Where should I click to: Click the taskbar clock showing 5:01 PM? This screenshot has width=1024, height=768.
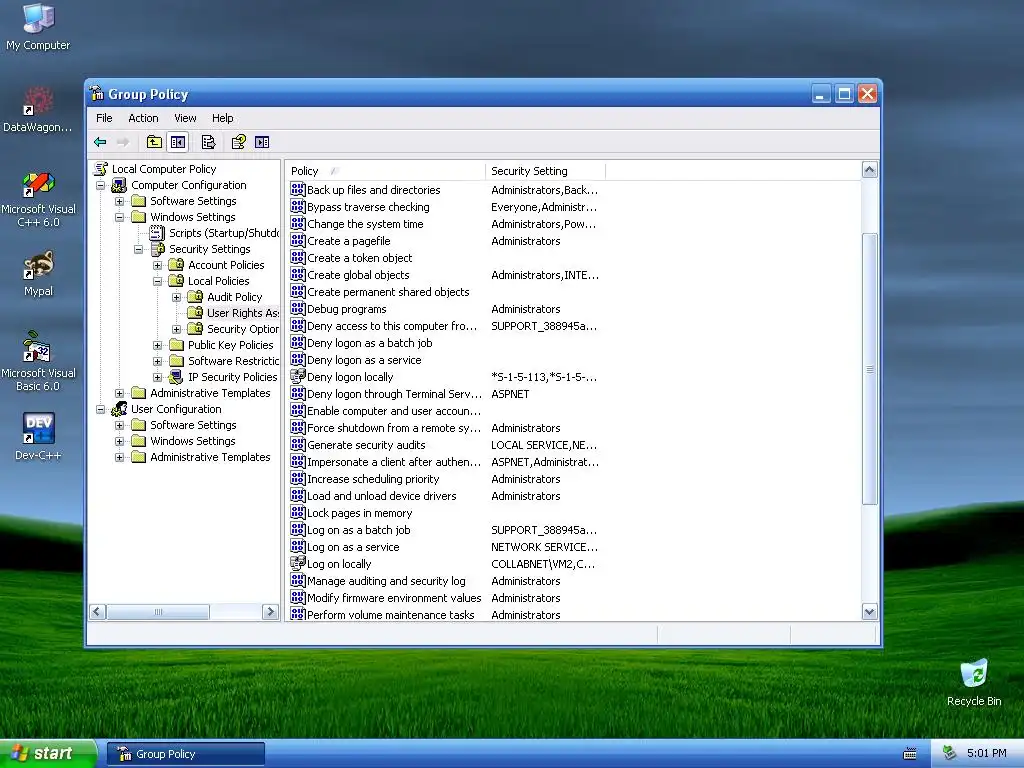(x=986, y=753)
